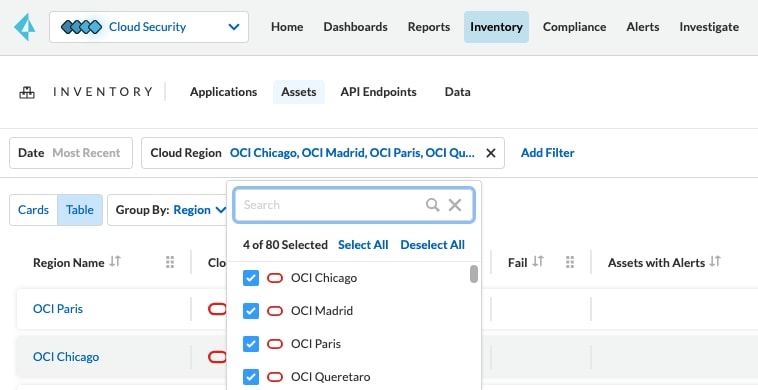This screenshot has height=390, width=758.
Task: Open the Alerts menu
Action: [643, 27]
